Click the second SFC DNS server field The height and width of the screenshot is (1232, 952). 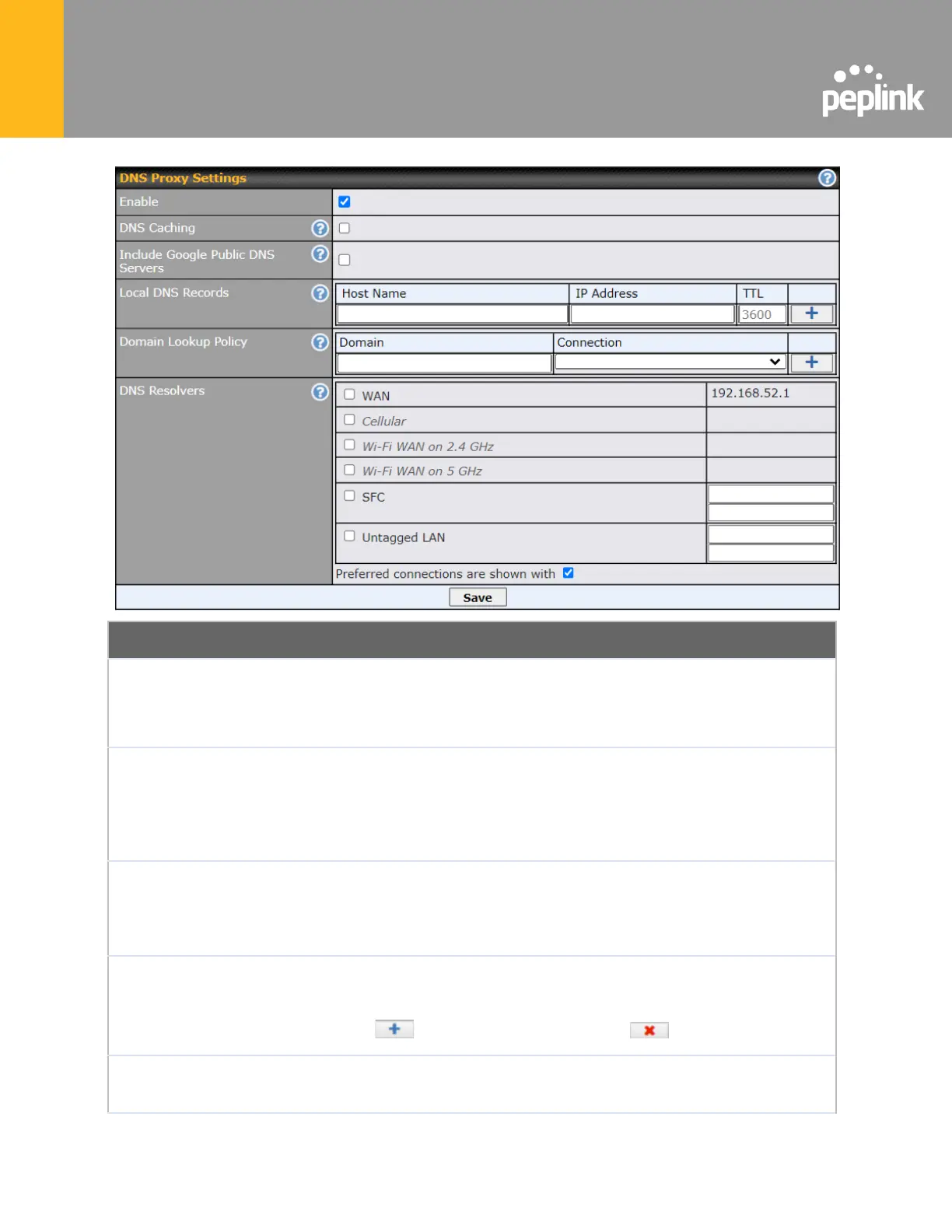tap(771, 513)
